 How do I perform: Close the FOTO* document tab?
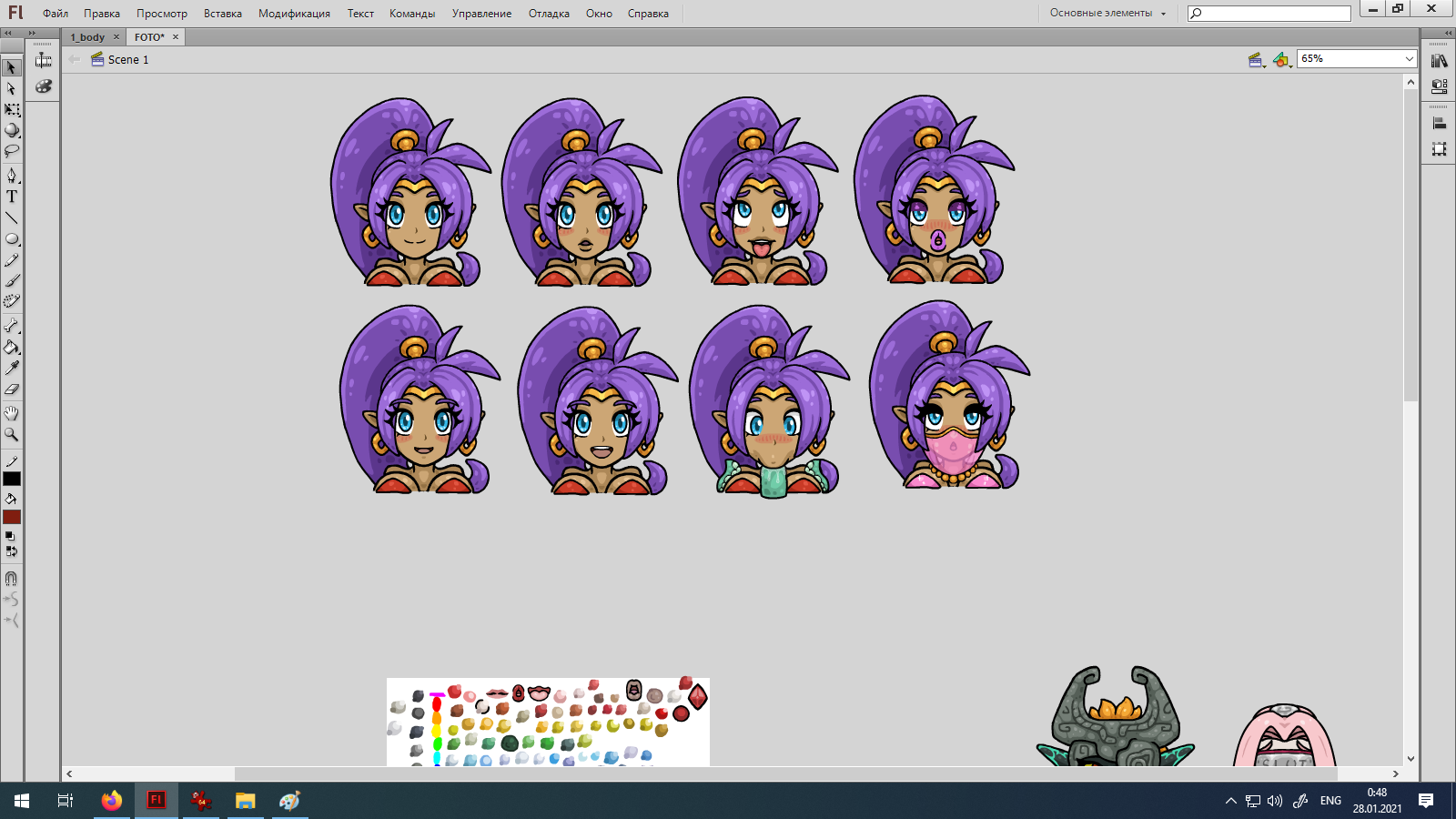pos(176,37)
